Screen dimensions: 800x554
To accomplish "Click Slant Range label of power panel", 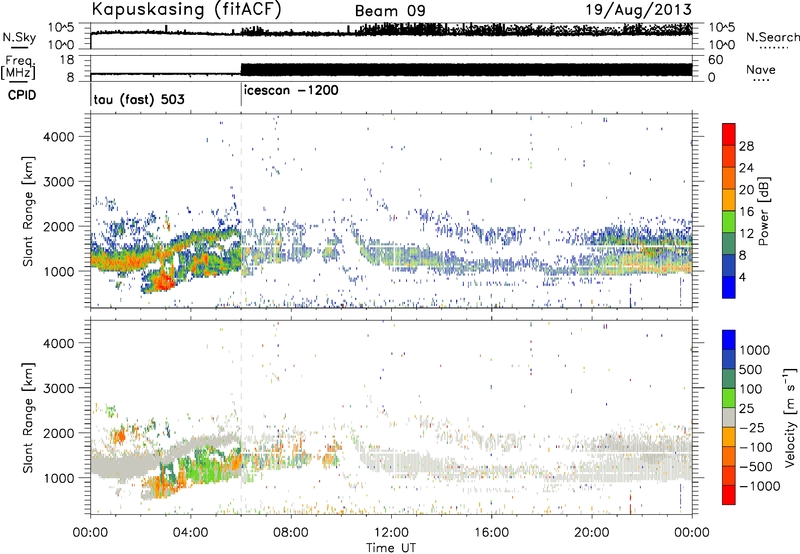I will click(x=28, y=211).
